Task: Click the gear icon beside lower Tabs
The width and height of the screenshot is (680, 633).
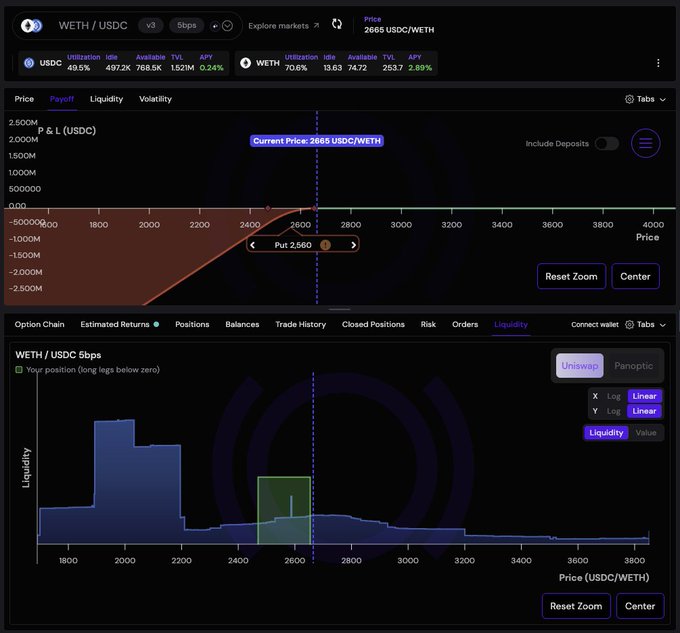Action: click(x=629, y=325)
